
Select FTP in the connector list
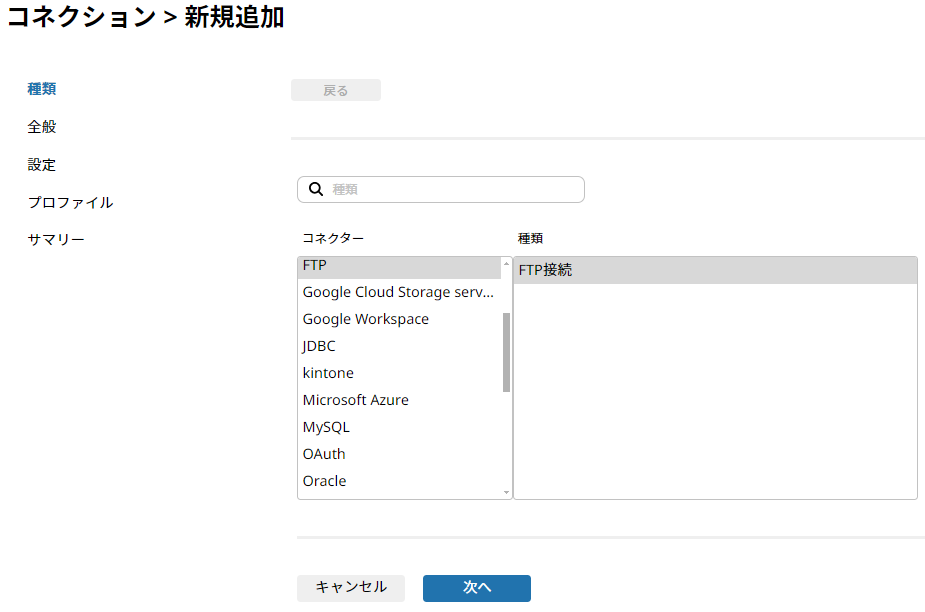[x=399, y=266]
